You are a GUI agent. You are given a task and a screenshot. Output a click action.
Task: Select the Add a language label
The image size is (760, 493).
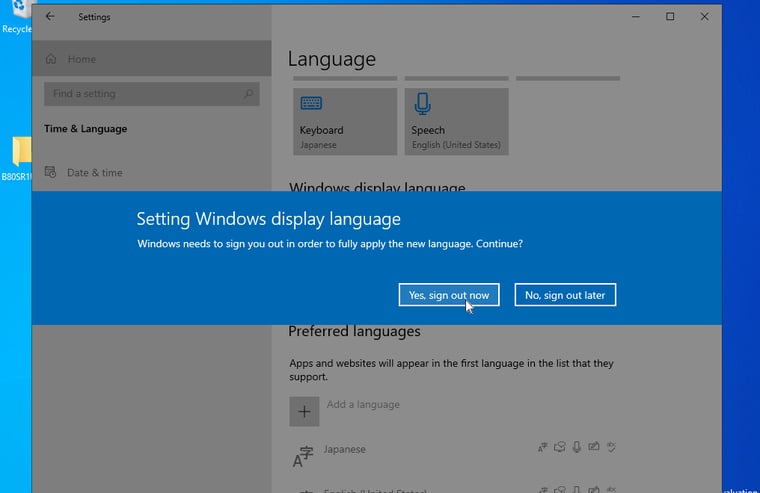[x=363, y=404]
